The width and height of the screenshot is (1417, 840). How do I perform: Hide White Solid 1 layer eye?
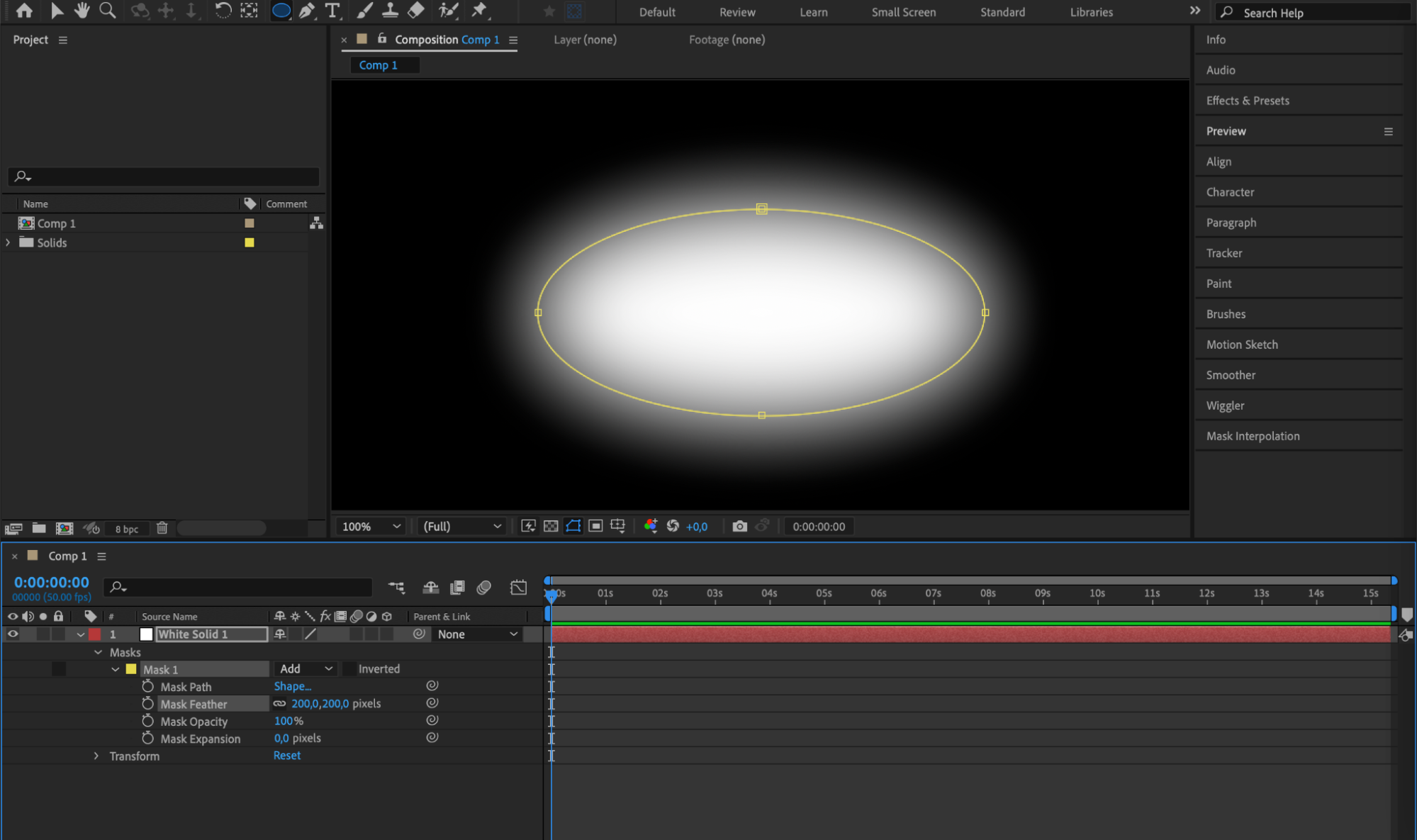coord(13,634)
